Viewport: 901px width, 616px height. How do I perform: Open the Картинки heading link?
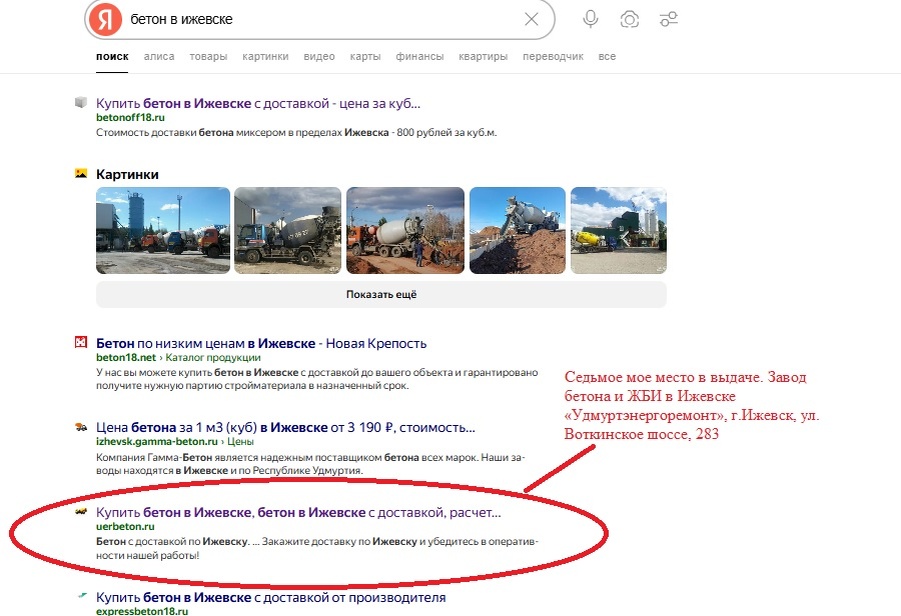pyautogui.click(x=127, y=174)
